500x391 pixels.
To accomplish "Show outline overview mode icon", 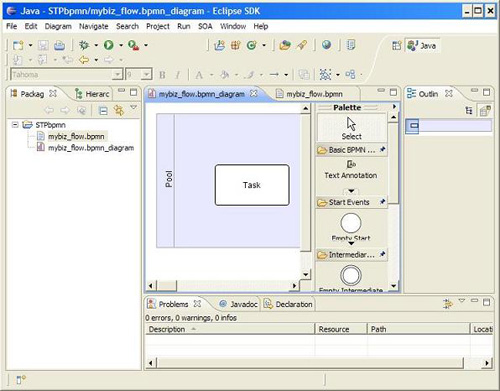I will (485, 111).
